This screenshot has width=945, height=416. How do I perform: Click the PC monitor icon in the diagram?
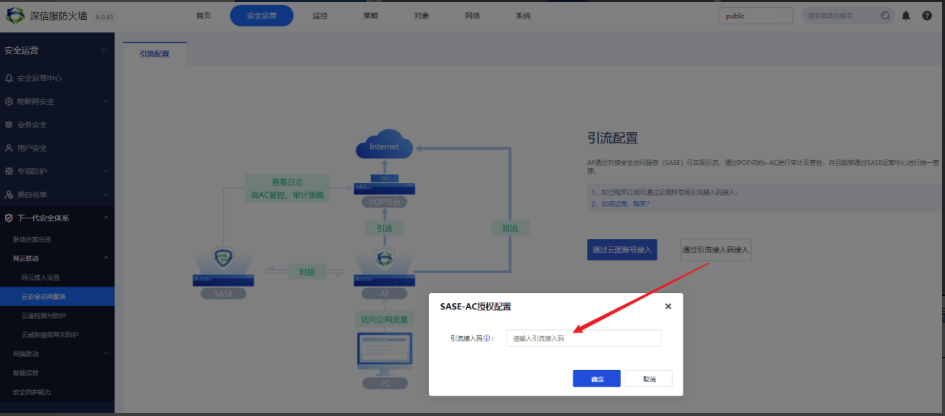385,351
